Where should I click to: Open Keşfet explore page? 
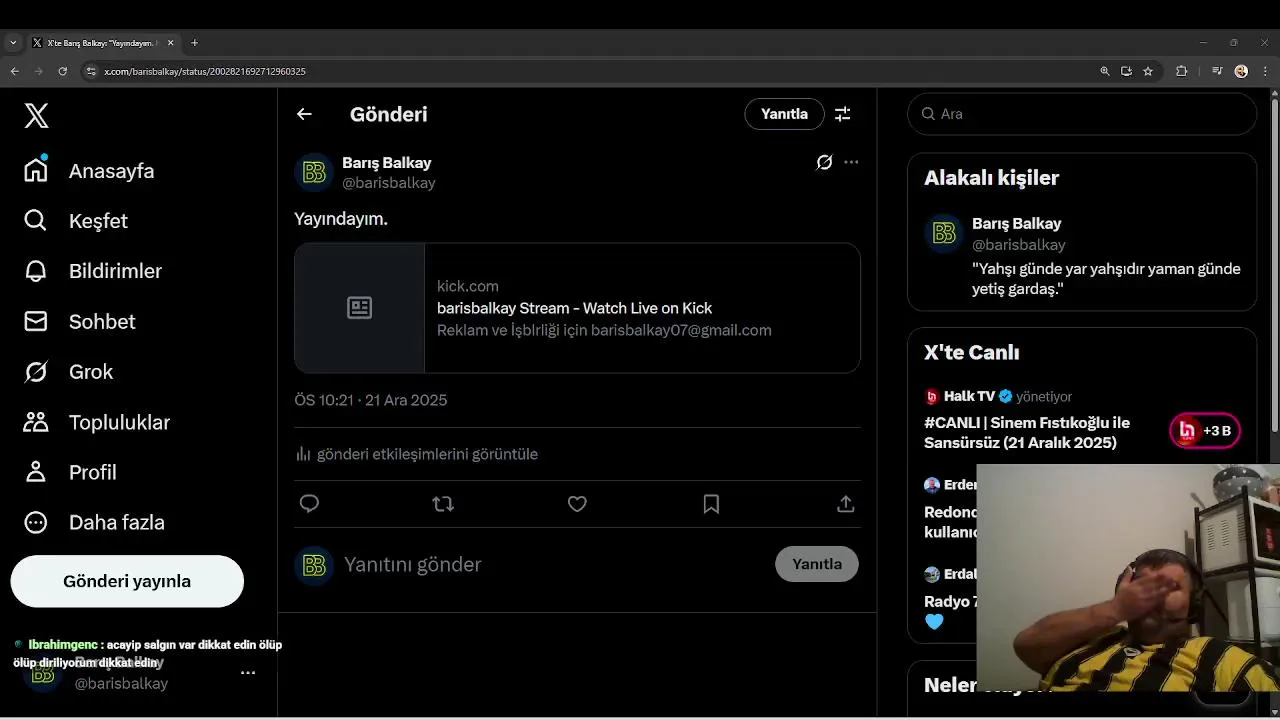tap(76, 221)
